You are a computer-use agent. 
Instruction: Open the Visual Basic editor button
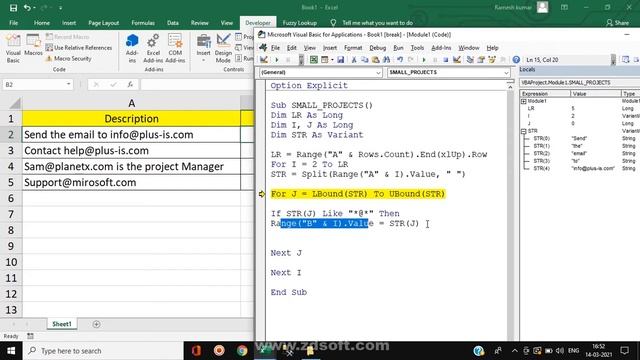tap(13, 48)
